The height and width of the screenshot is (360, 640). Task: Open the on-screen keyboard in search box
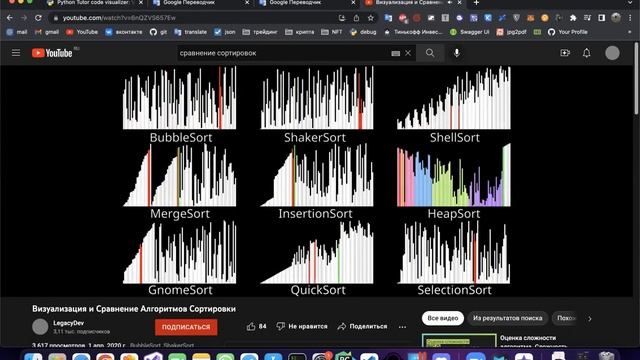(x=396, y=53)
